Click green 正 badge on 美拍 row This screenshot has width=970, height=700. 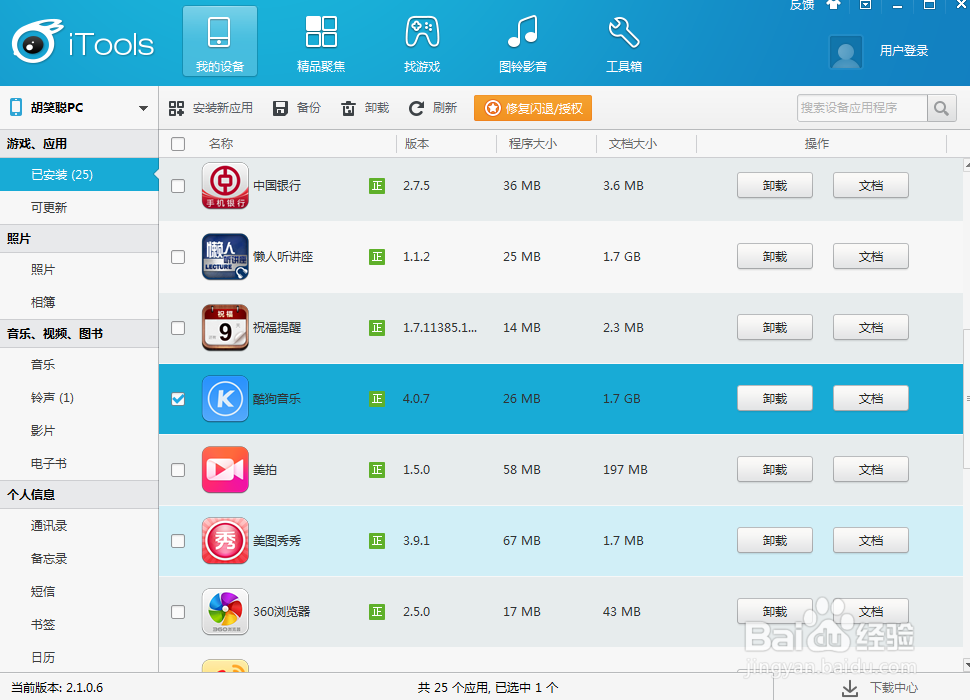coord(377,470)
